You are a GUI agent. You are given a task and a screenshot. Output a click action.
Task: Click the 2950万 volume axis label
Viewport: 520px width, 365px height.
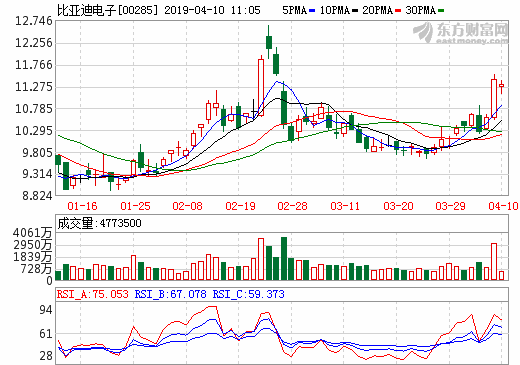point(32,245)
